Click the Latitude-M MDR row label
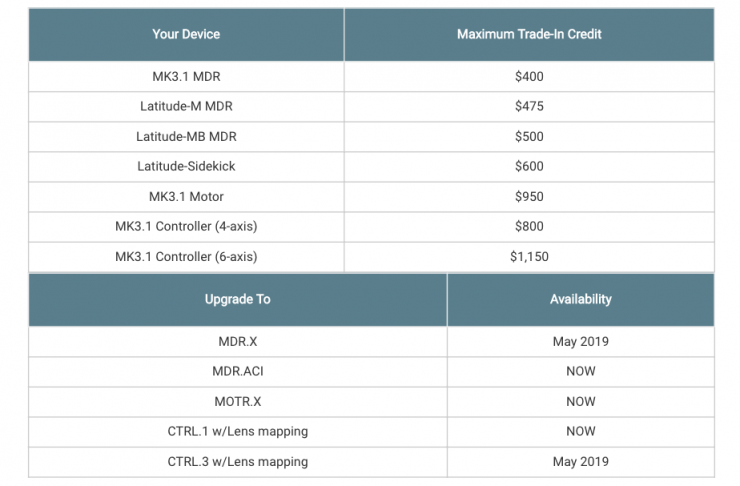 point(186,106)
